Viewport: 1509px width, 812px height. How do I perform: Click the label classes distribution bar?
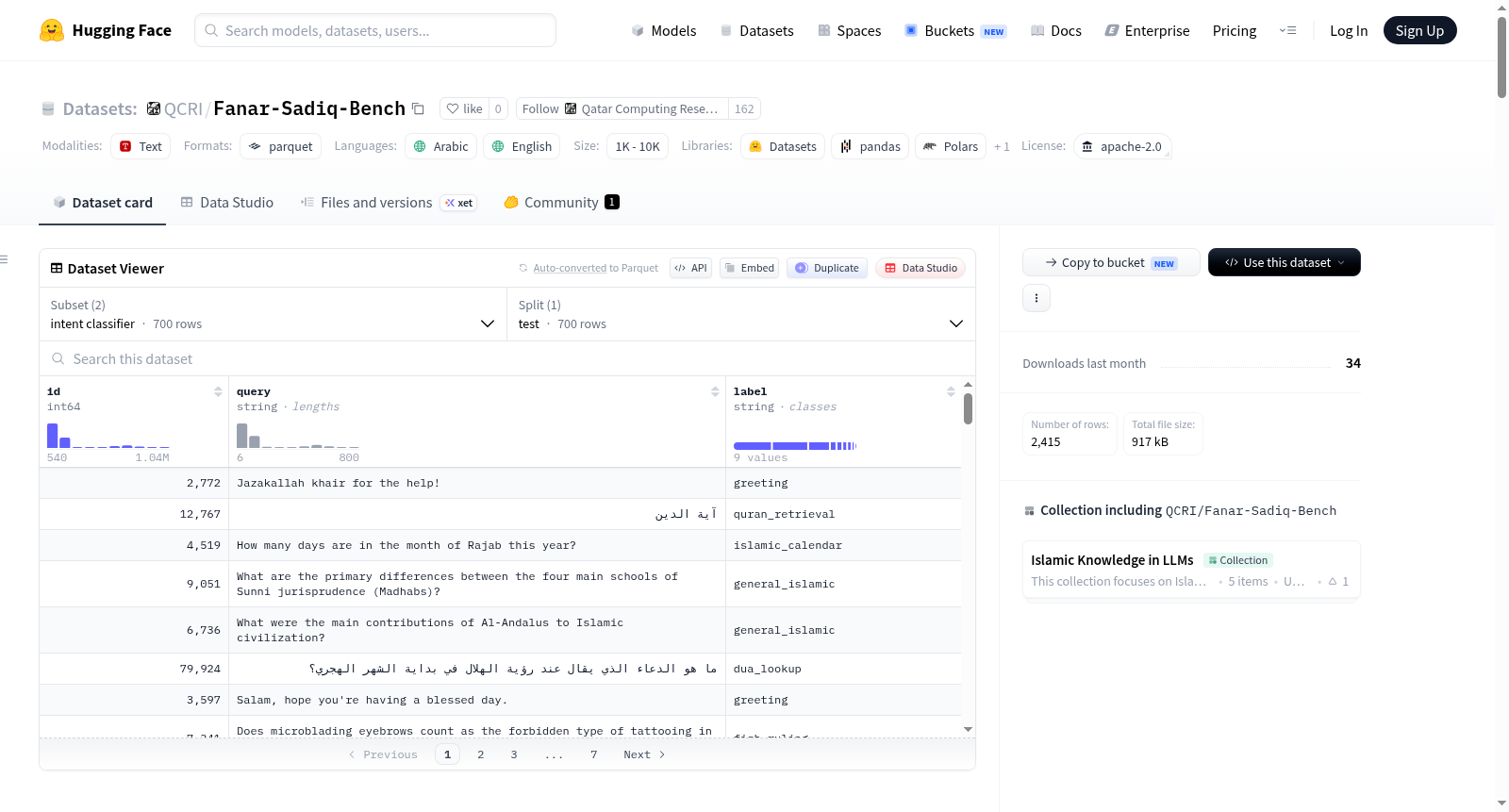(795, 446)
